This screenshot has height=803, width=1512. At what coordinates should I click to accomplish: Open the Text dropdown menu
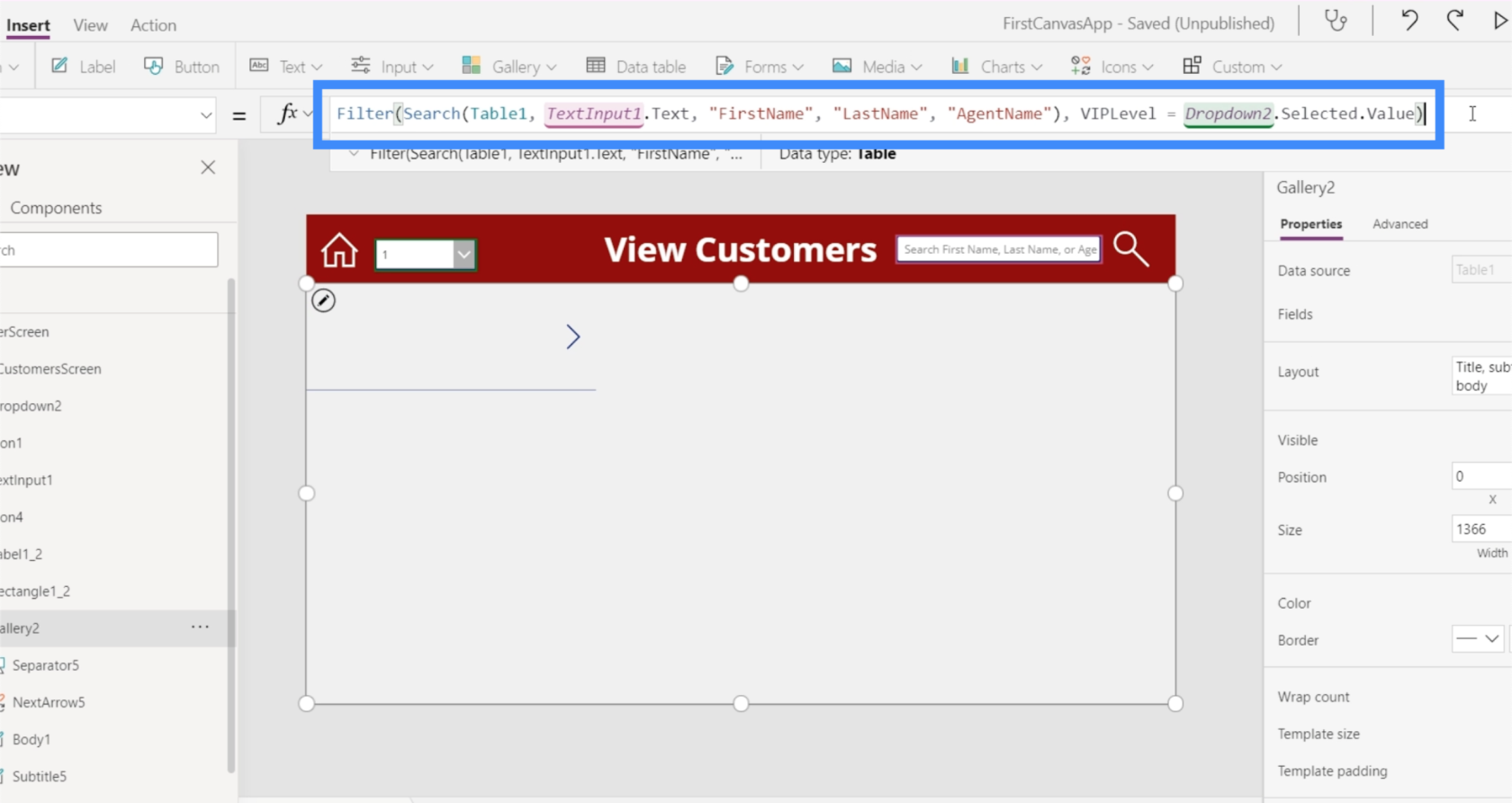[x=285, y=67]
